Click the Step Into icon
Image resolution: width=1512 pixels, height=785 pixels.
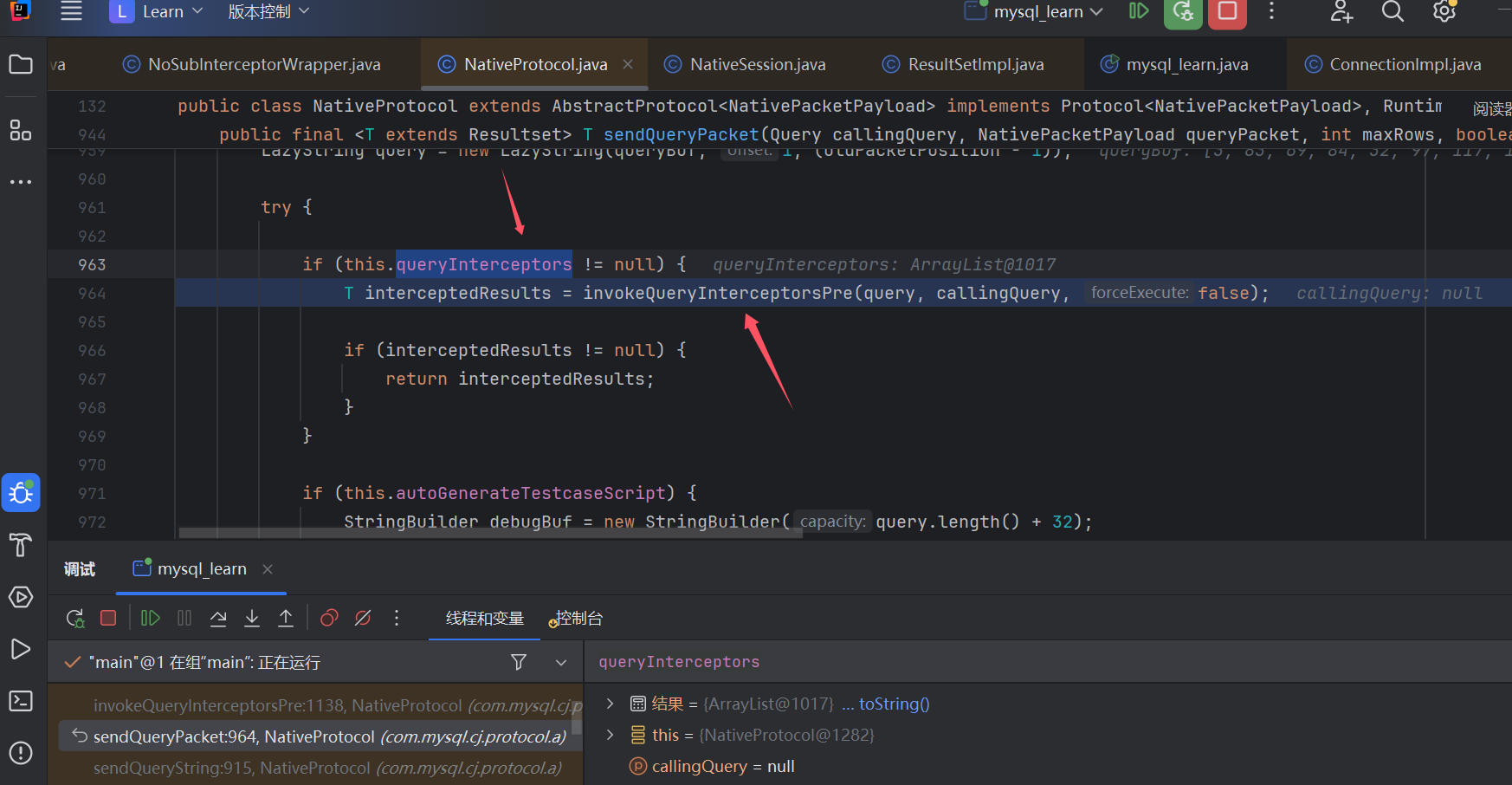252,618
